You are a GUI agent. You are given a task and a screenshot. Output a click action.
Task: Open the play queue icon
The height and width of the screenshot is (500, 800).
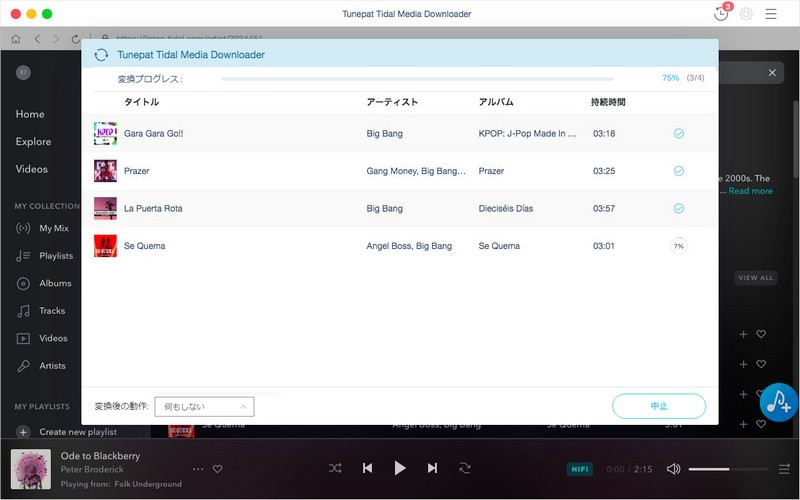[x=784, y=469]
